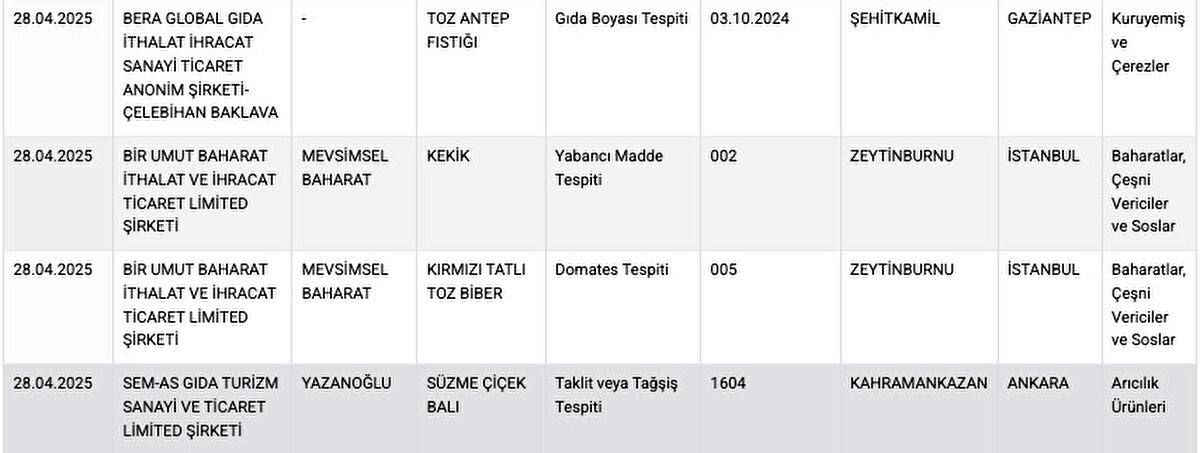Click the batch number 005 cell
Image resolution: width=1200 pixels, height=453 pixels.
click(723, 270)
